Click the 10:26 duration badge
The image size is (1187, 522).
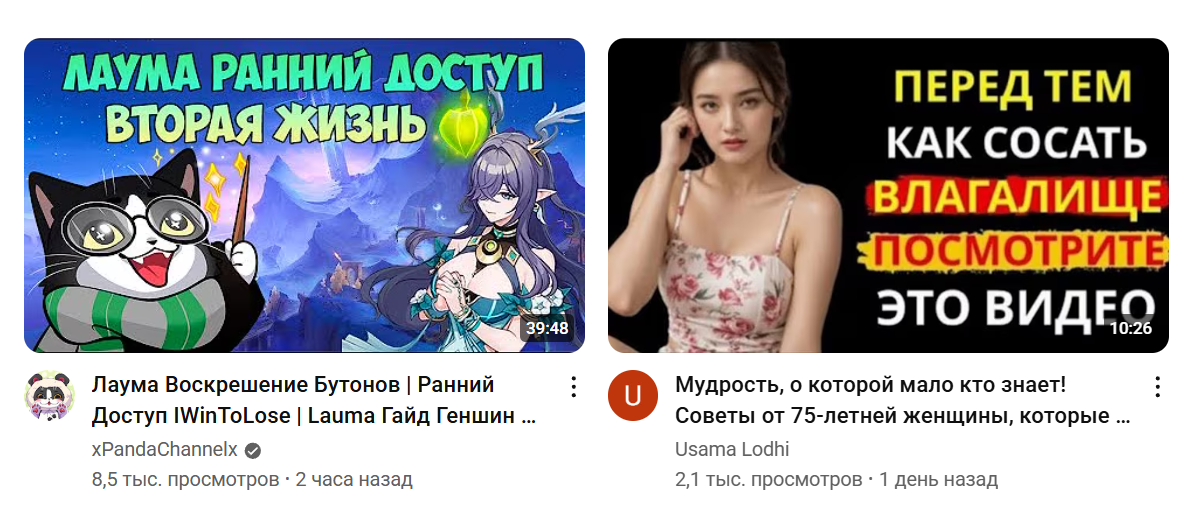1131,328
